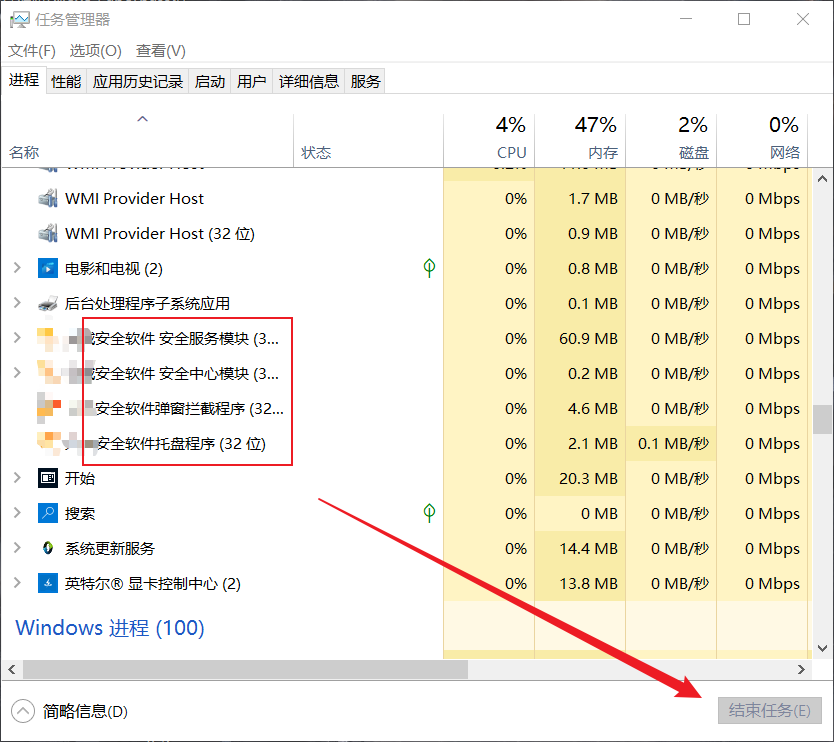Click the Search (搜索) magnifier icon
834x742 pixels.
48,513
